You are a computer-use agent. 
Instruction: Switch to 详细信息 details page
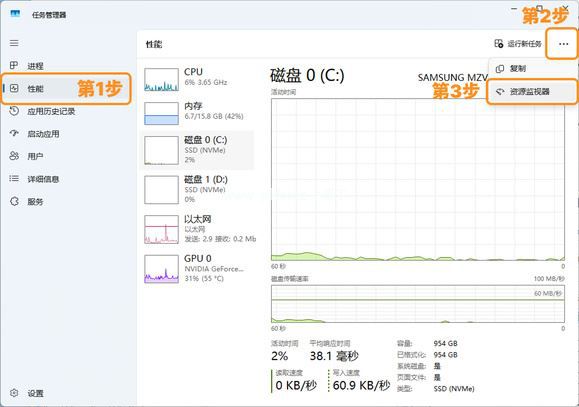tap(43, 179)
